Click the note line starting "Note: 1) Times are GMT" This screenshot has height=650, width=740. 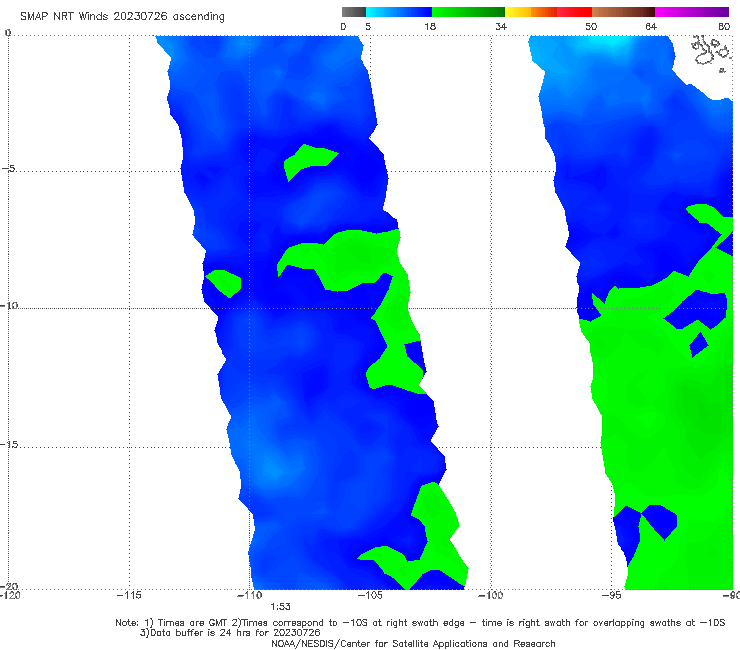pyautogui.click(x=420, y=623)
